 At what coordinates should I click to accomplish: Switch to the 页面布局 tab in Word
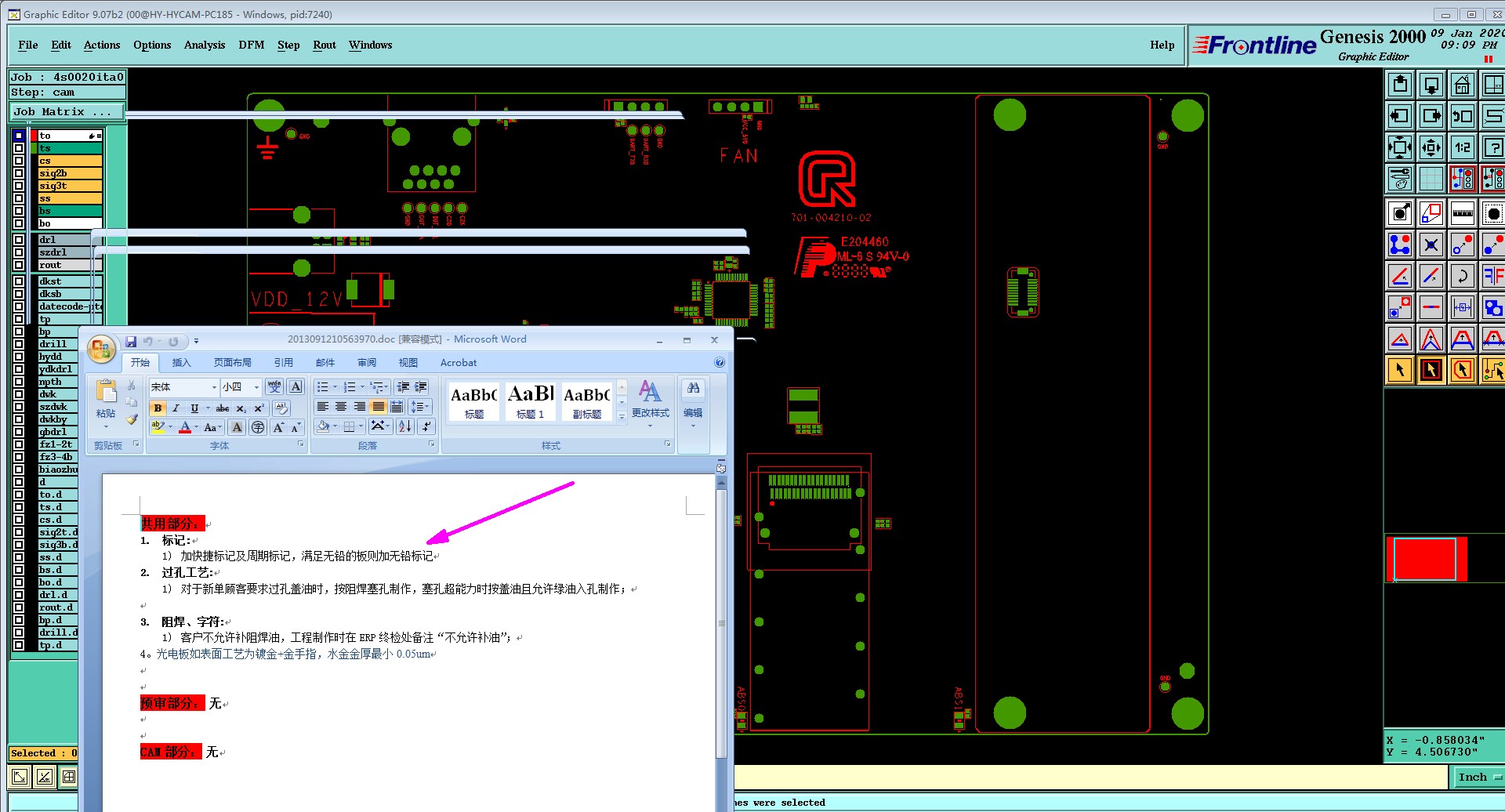pyautogui.click(x=233, y=362)
